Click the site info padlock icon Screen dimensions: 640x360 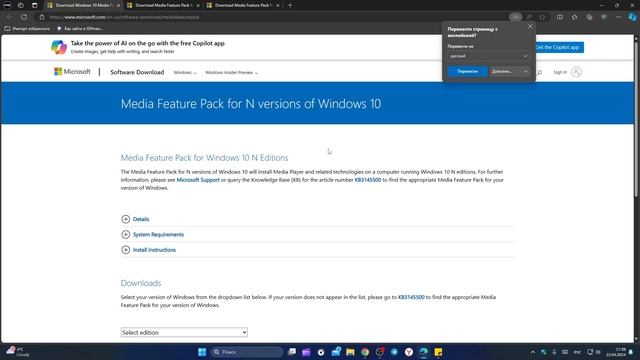[x=42, y=17]
